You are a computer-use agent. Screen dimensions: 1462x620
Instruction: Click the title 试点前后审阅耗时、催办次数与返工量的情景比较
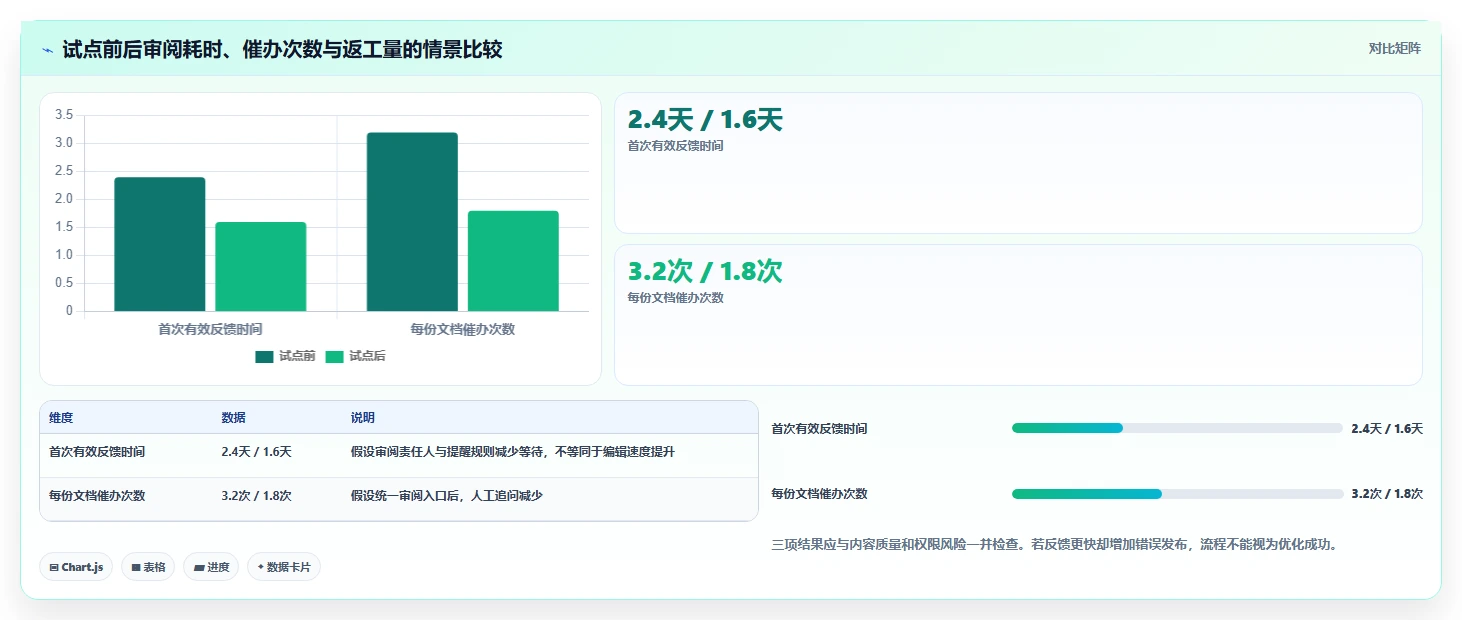click(282, 50)
